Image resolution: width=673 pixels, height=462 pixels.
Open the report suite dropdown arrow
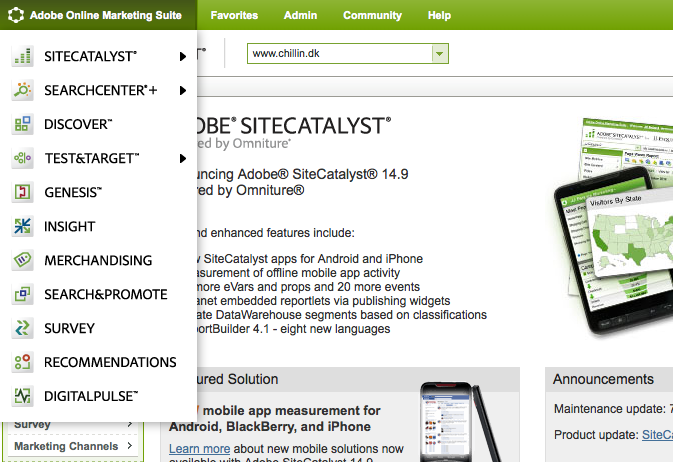click(440, 54)
